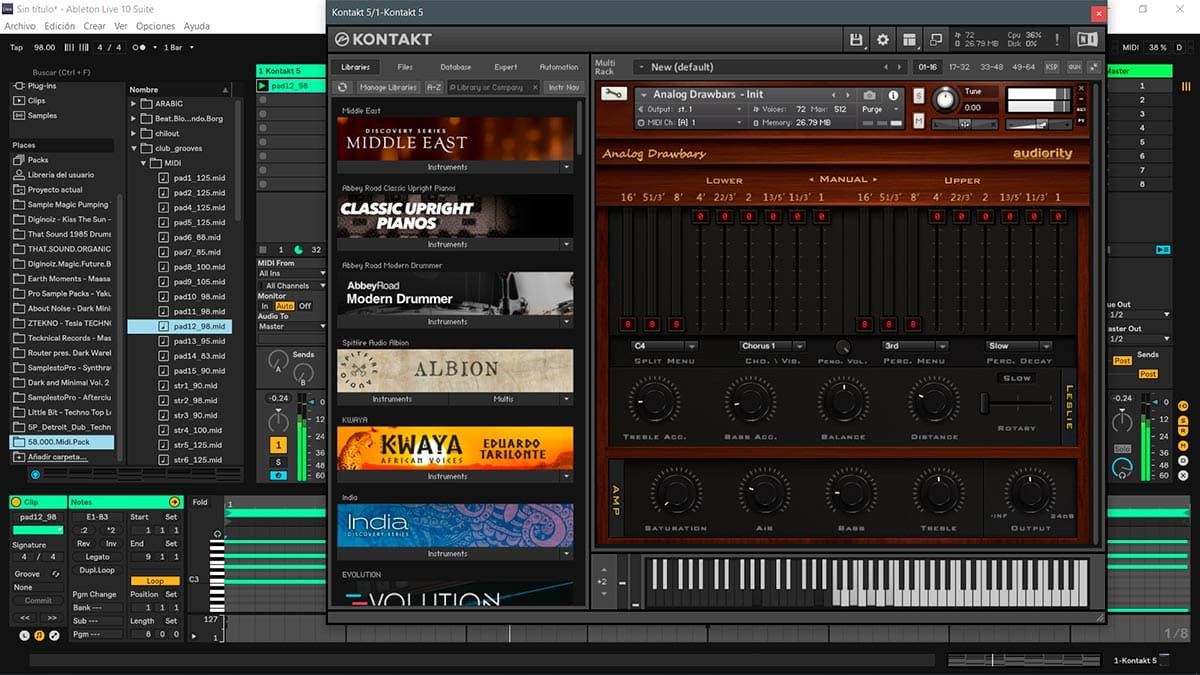This screenshot has width=1200, height=675.
Task: Switch to Kontakt Expert tab
Action: point(506,67)
